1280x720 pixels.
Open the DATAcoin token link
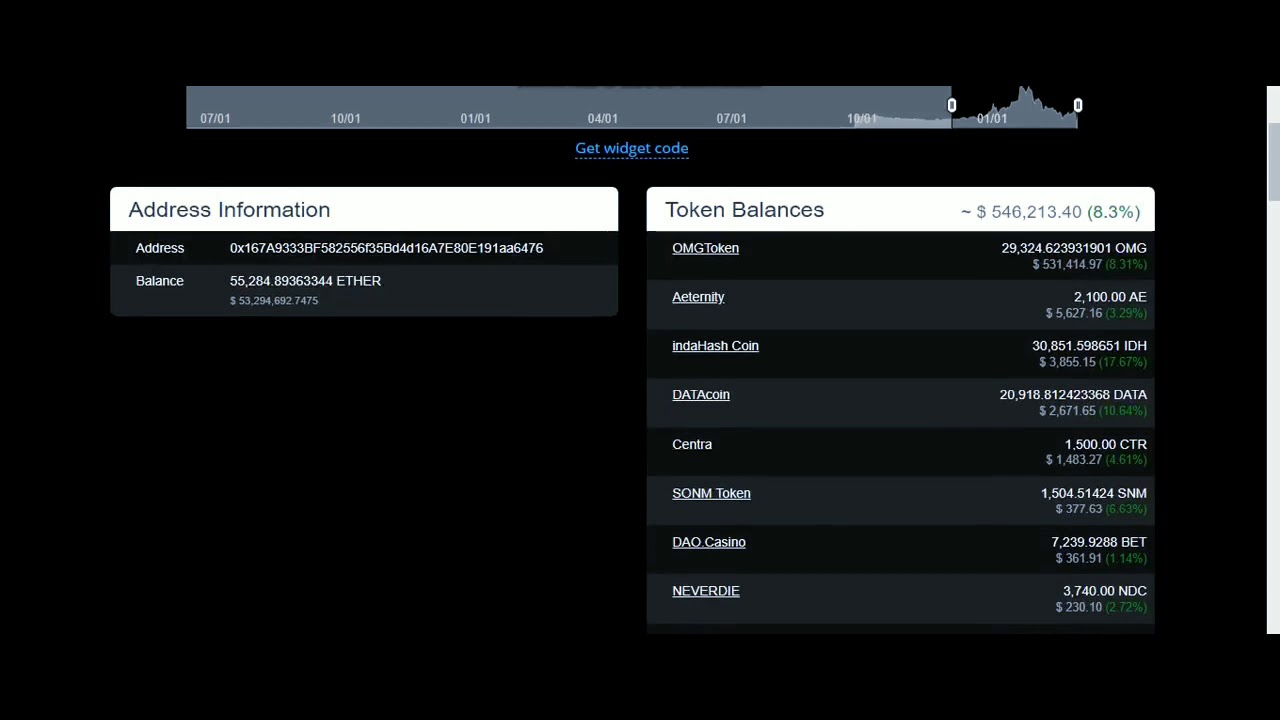(701, 395)
